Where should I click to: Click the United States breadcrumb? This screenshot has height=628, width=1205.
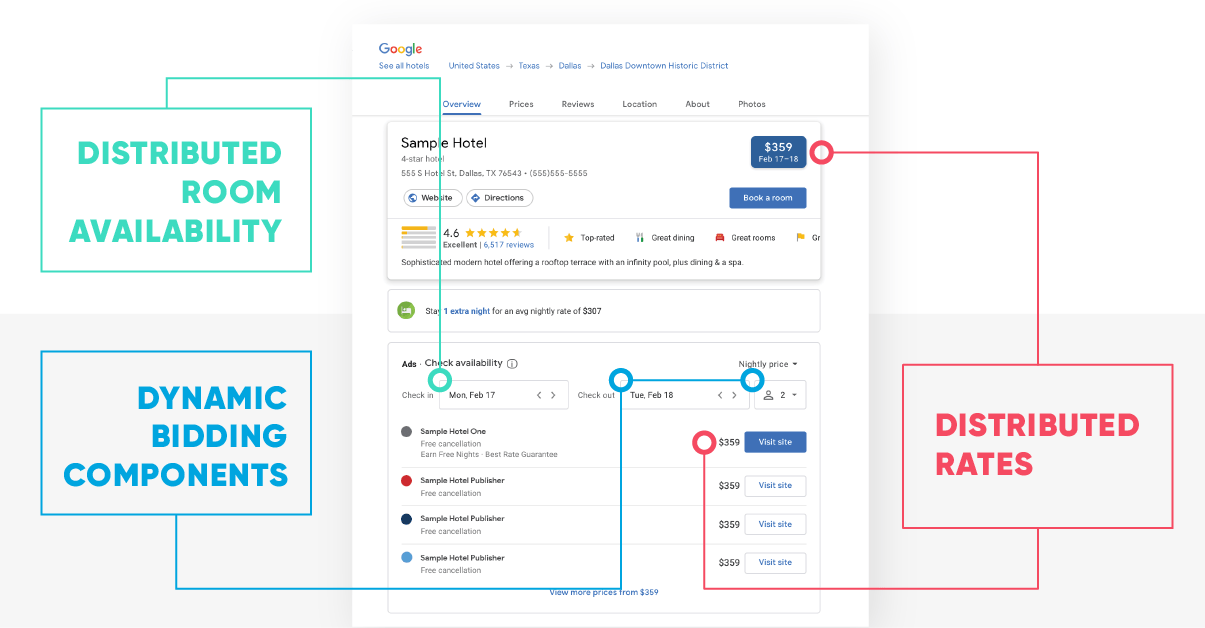(474, 66)
